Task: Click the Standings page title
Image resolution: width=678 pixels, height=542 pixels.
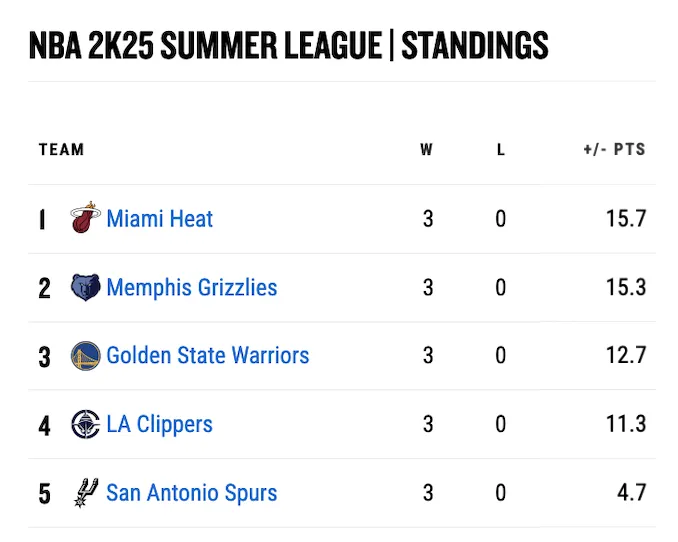Action: 288,45
